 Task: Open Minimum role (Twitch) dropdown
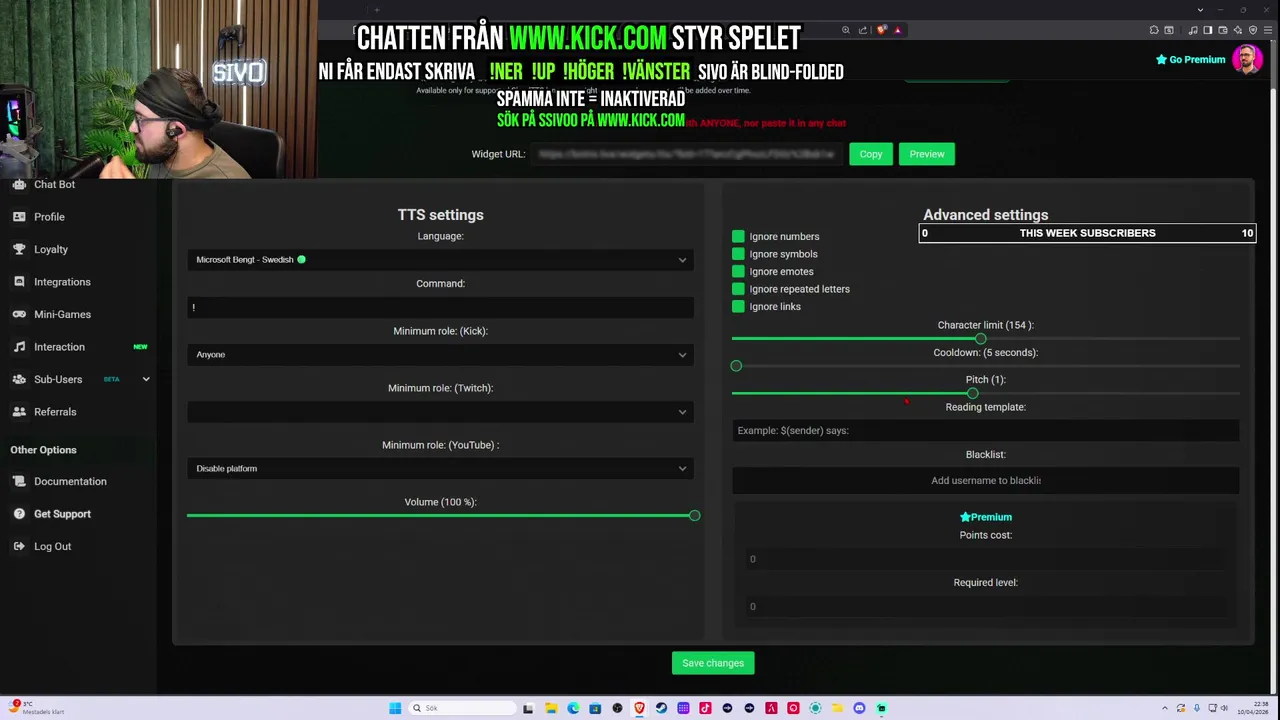click(440, 411)
